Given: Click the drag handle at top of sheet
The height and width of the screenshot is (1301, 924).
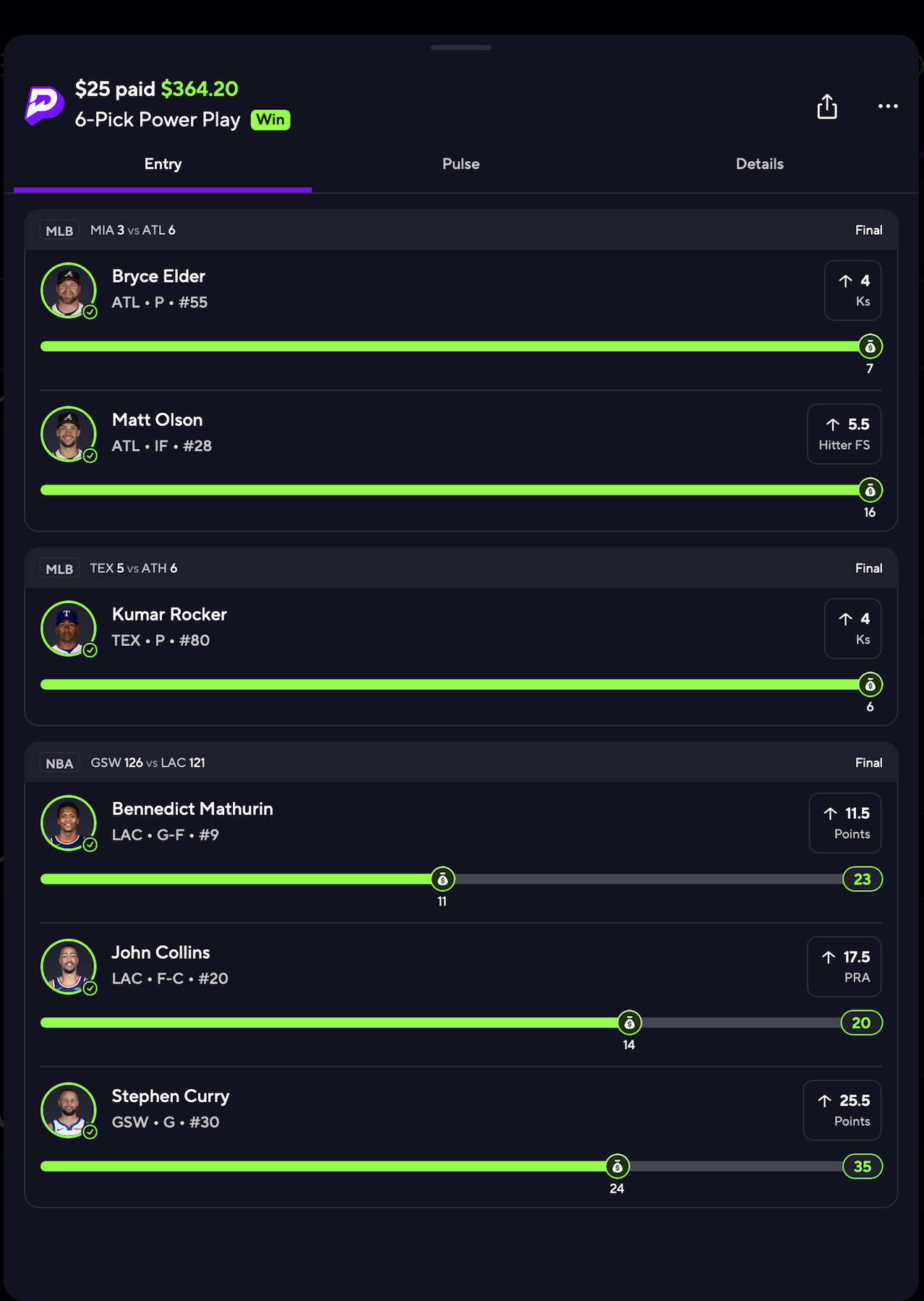Looking at the screenshot, I should point(461,48).
